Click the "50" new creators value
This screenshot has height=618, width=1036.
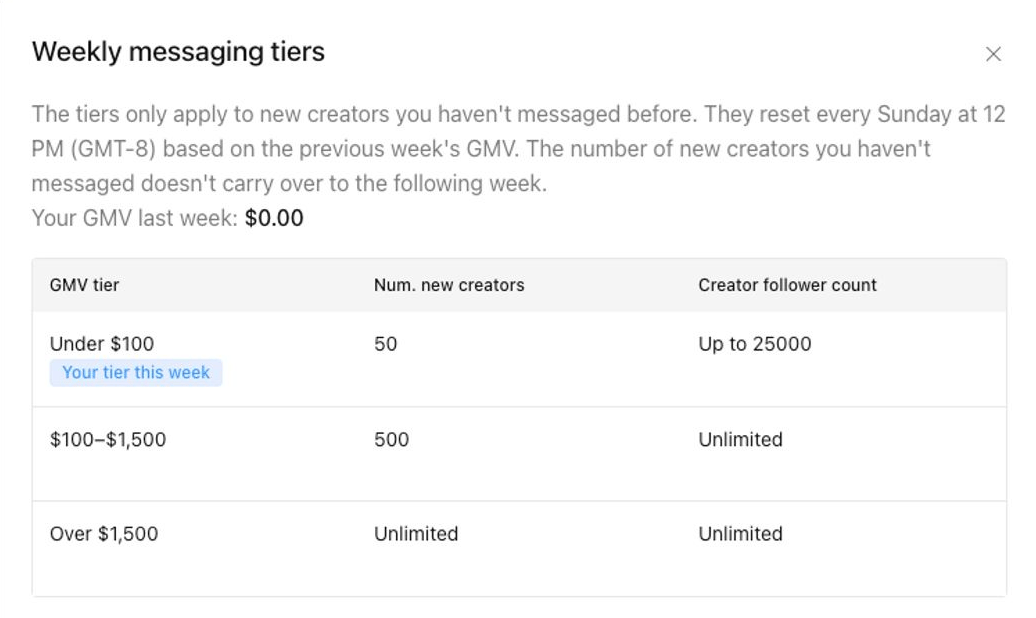(x=386, y=344)
